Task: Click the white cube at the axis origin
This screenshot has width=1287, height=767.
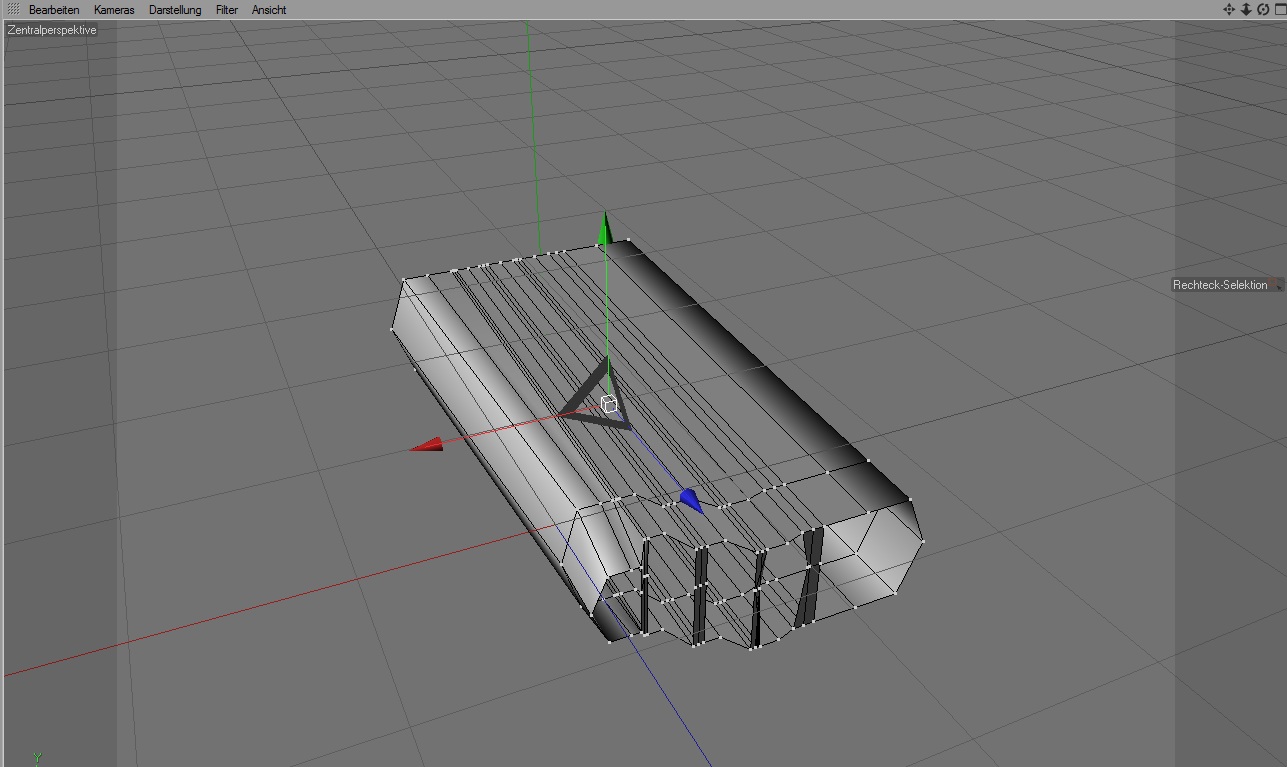Action: click(x=609, y=403)
